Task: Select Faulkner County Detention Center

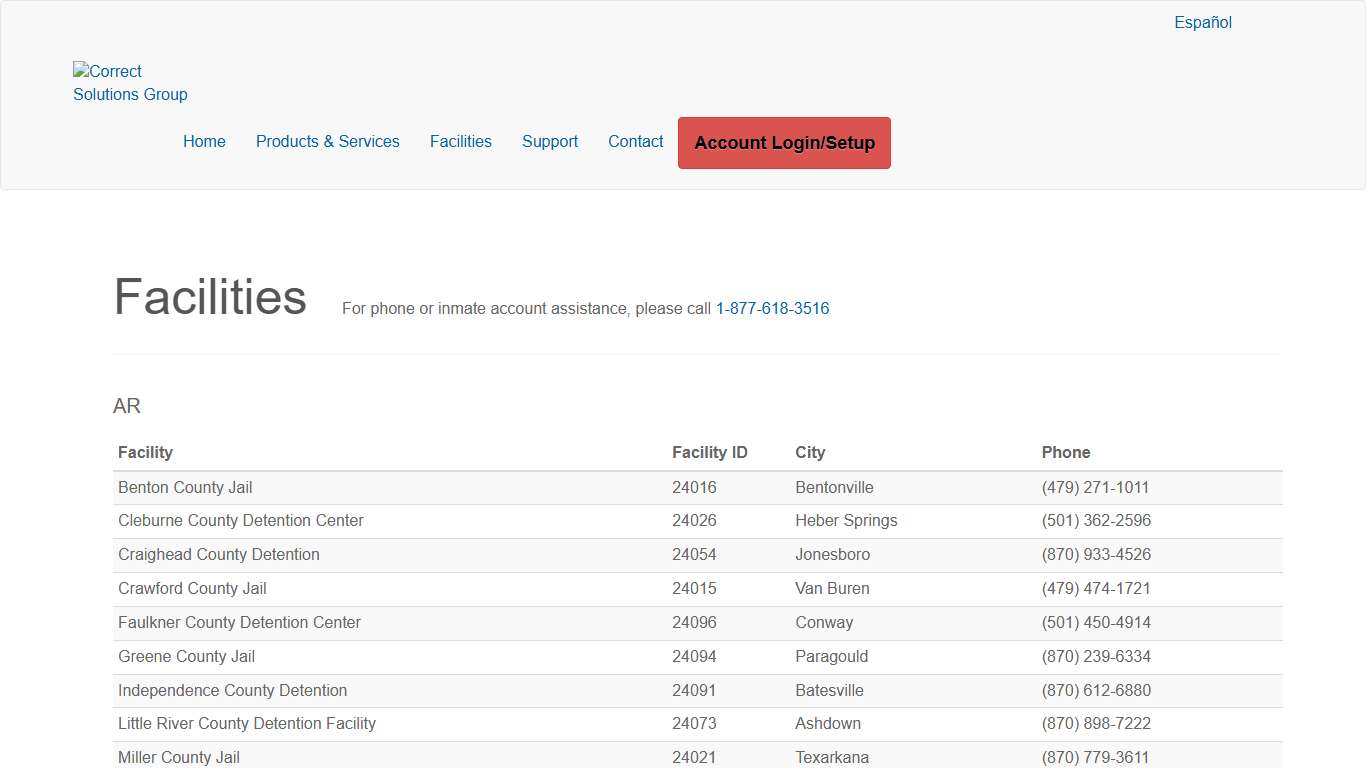Action: click(x=239, y=622)
